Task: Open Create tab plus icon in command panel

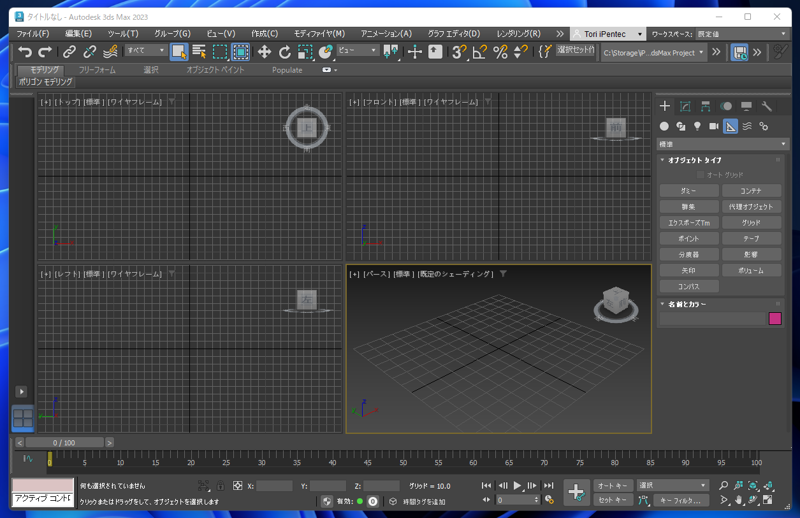Action: [x=664, y=106]
